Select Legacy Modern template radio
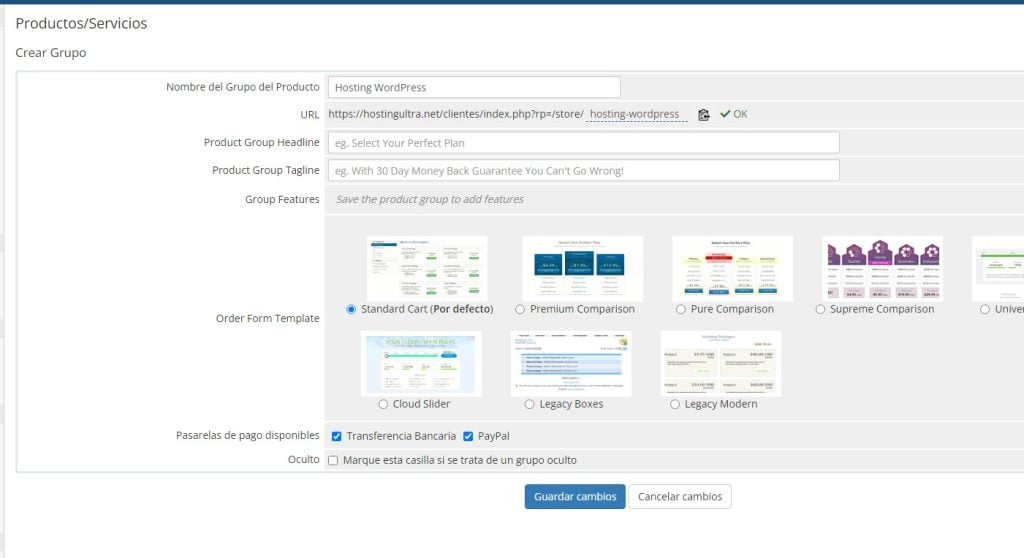Image resolution: width=1024 pixels, height=558 pixels. pyautogui.click(x=675, y=404)
